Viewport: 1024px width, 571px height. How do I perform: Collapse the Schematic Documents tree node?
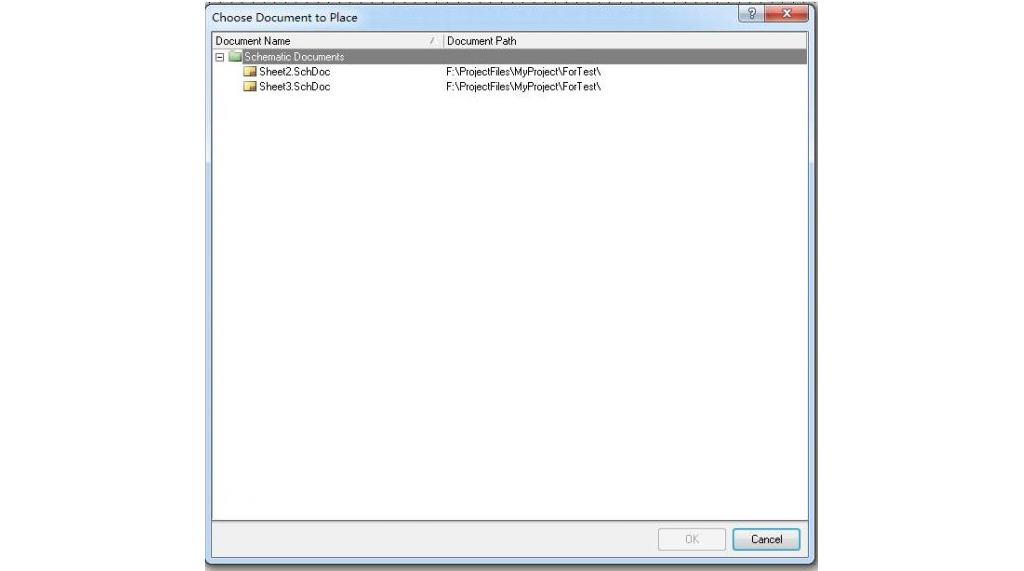pos(220,57)
